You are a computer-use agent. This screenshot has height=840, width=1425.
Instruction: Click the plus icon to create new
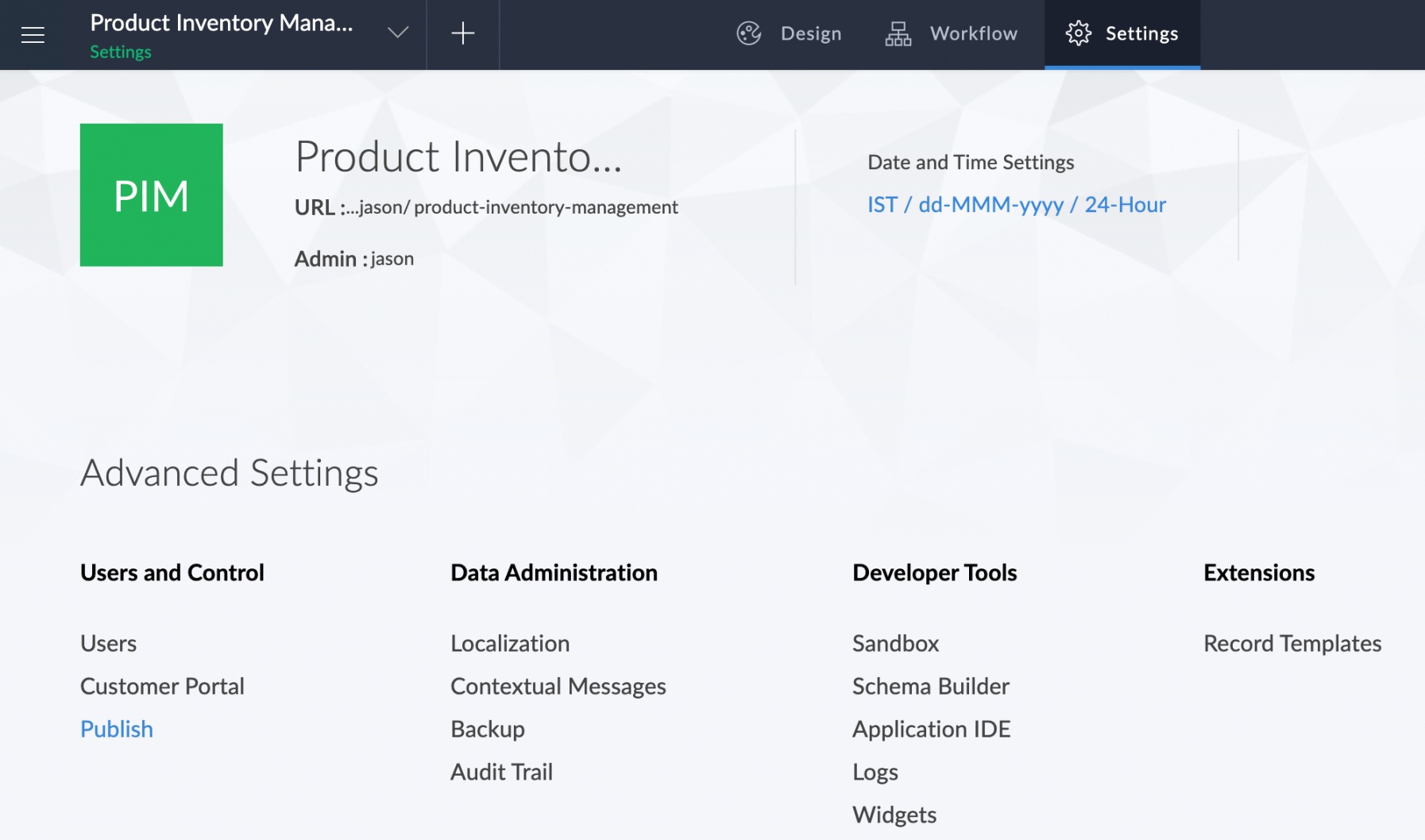pos(462,33)
